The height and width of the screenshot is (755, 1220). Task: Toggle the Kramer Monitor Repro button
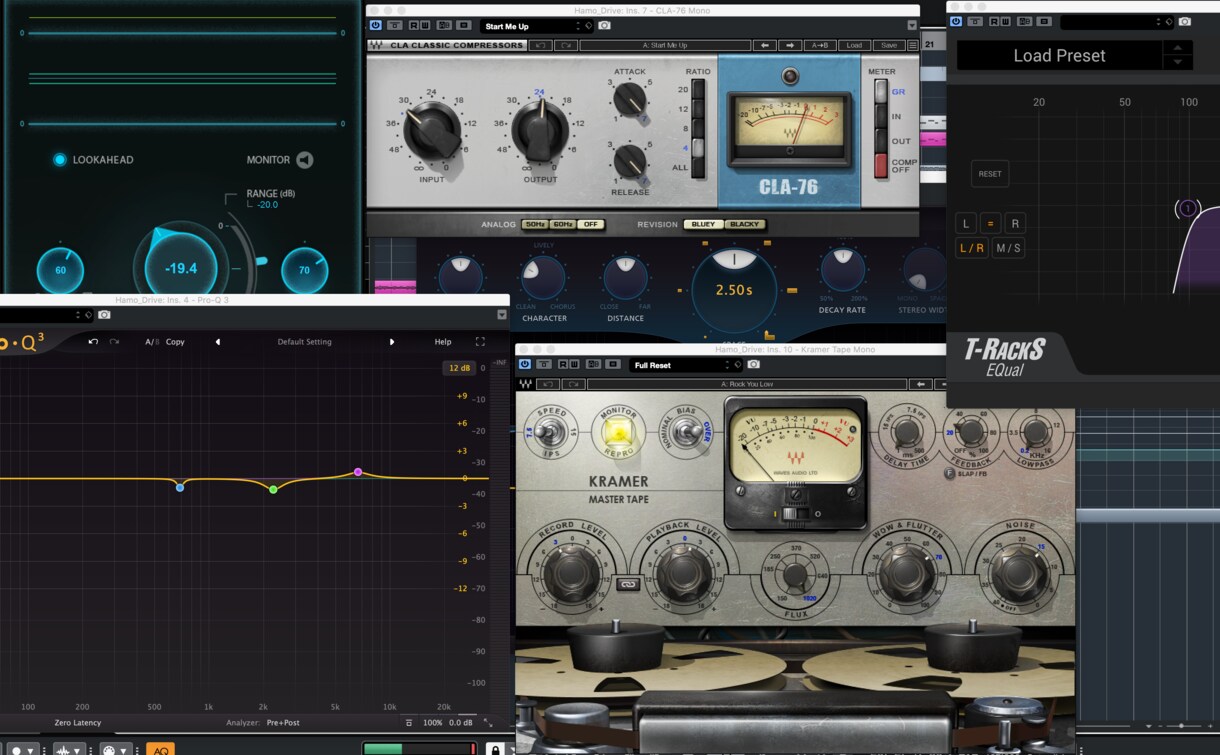[x=618, y=432]
